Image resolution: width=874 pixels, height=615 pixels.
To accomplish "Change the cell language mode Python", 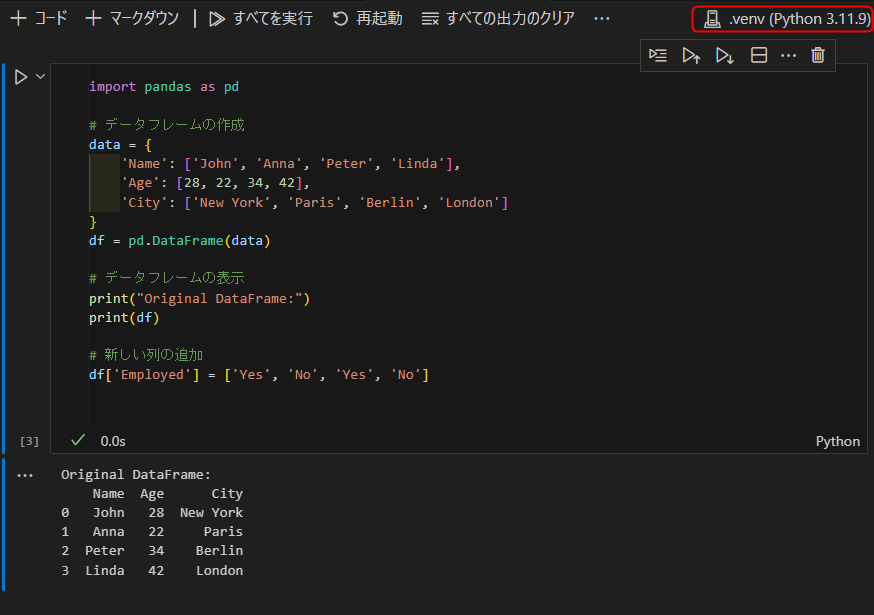I will (837, 441).
